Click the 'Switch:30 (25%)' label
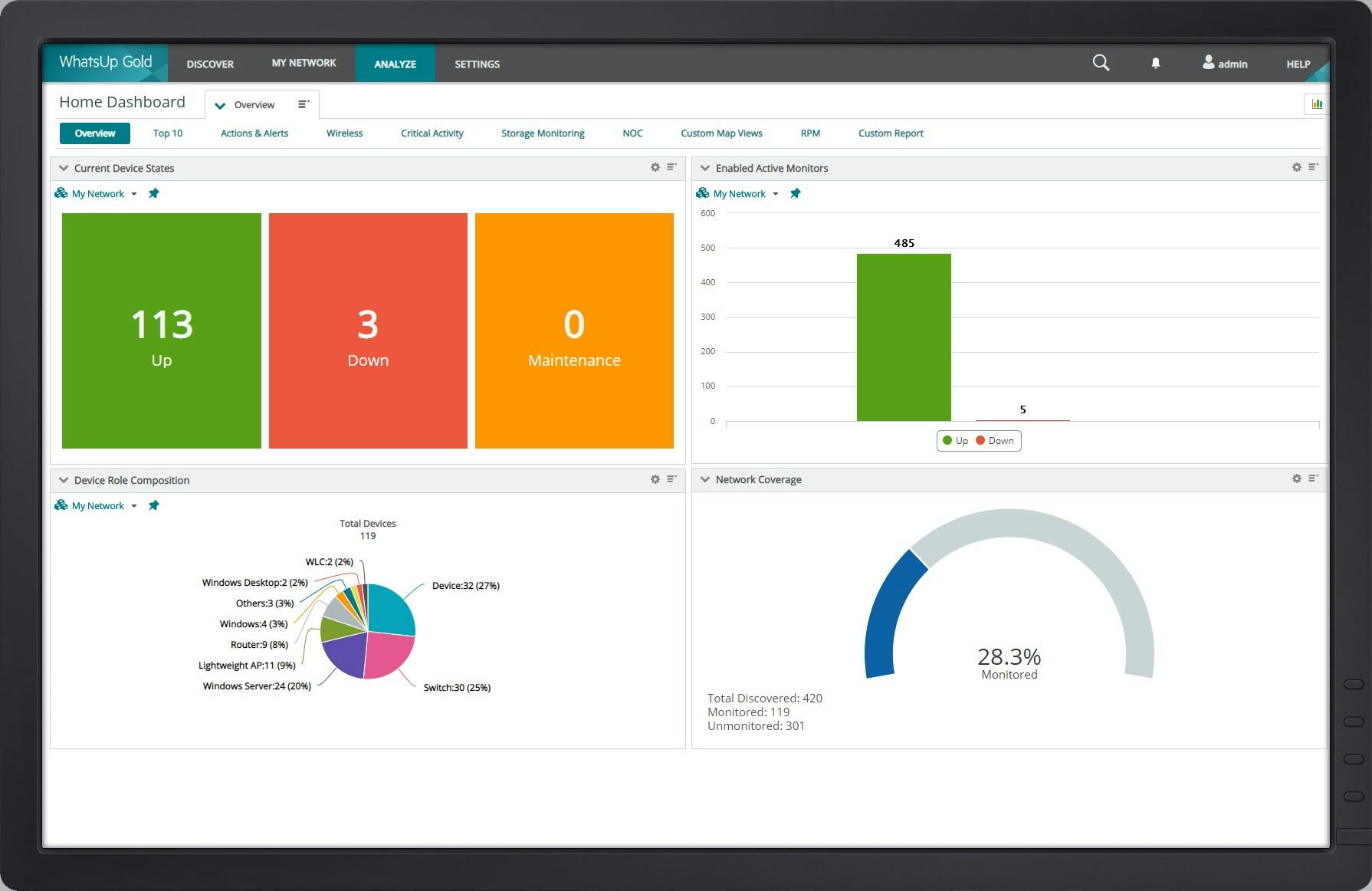The height and width of the screenshot is (891, 1372). pyautogui.click(x=457, y=688)
